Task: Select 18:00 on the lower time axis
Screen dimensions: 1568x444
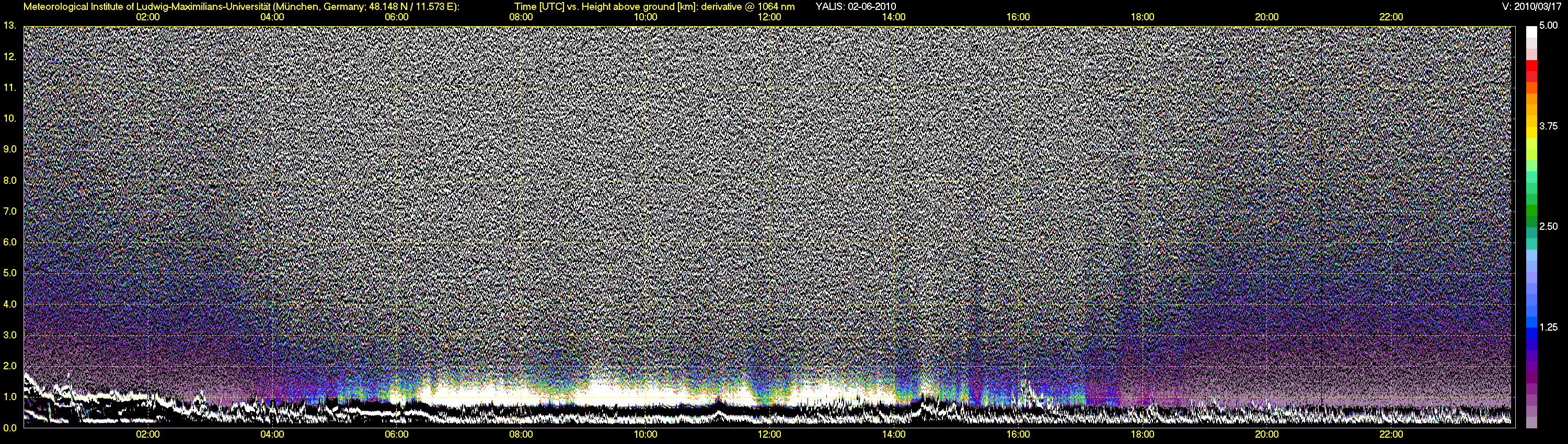Action: coord(1143,435)
